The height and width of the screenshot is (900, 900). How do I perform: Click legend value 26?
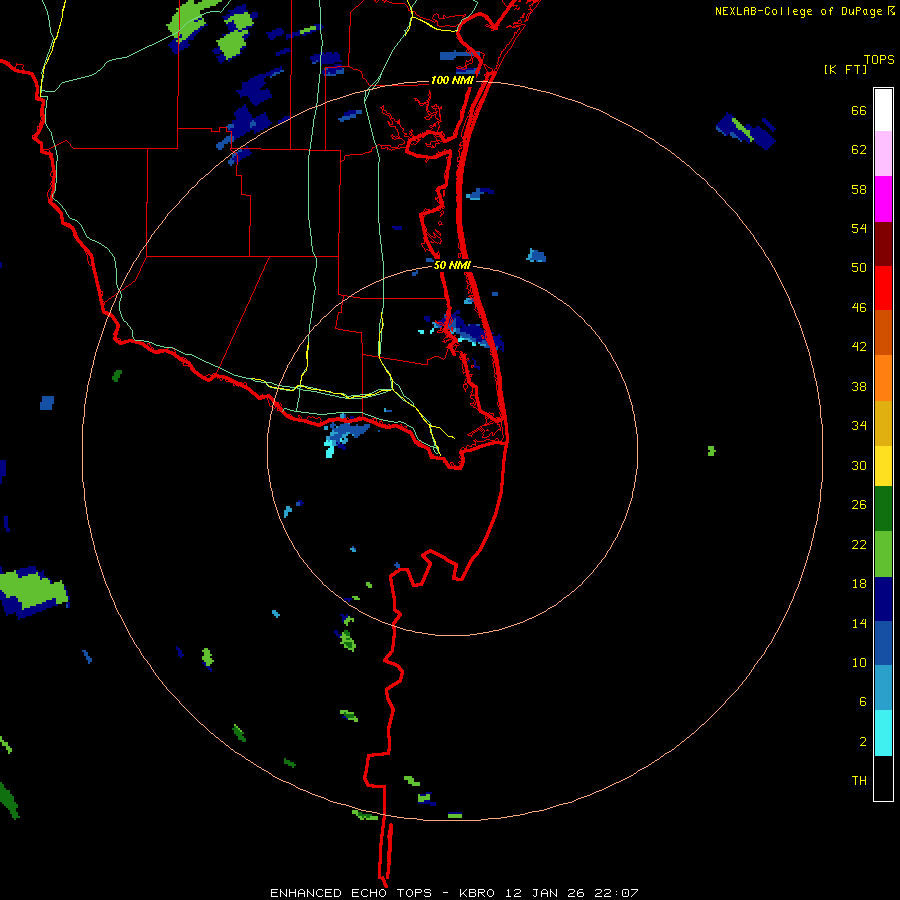coord(859,505)
